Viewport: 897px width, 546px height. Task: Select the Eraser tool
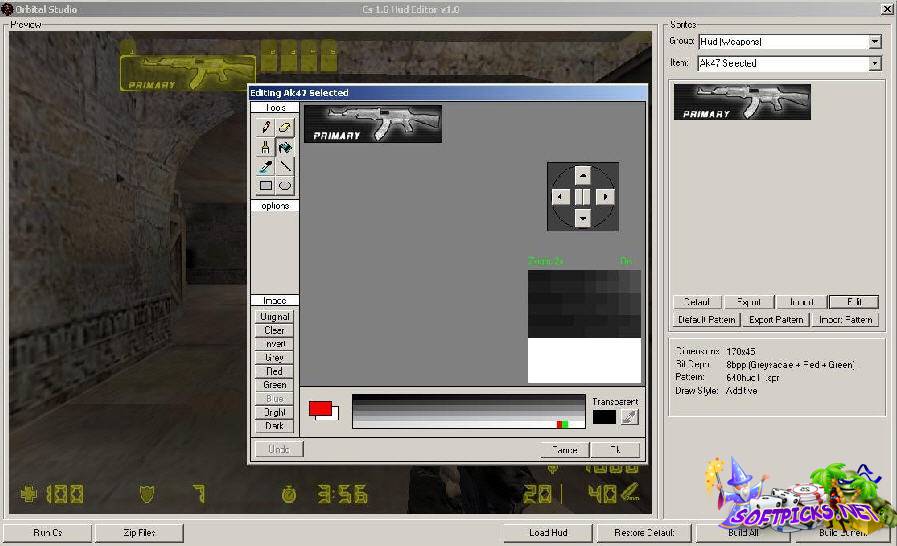point(285,127)
